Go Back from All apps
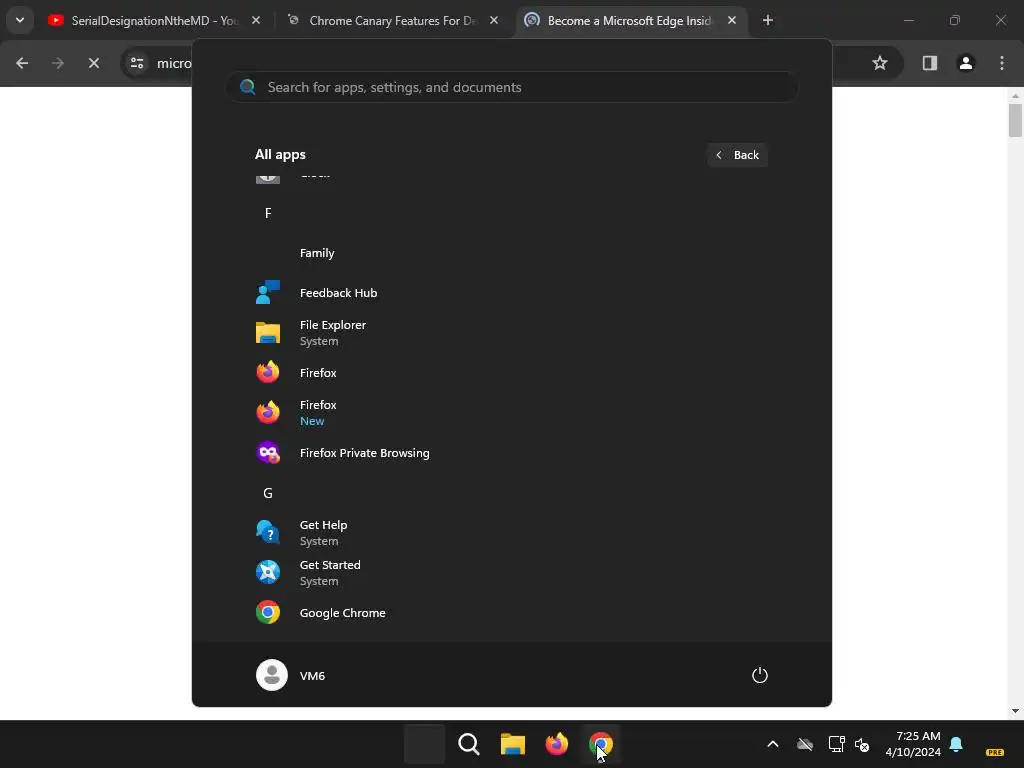The height and width of the screenshot is (768, 1024). (737, 155)
